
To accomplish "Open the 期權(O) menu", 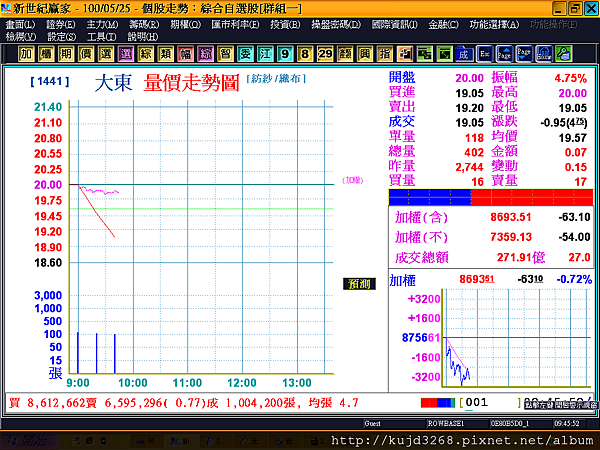I will pos(186,24).
